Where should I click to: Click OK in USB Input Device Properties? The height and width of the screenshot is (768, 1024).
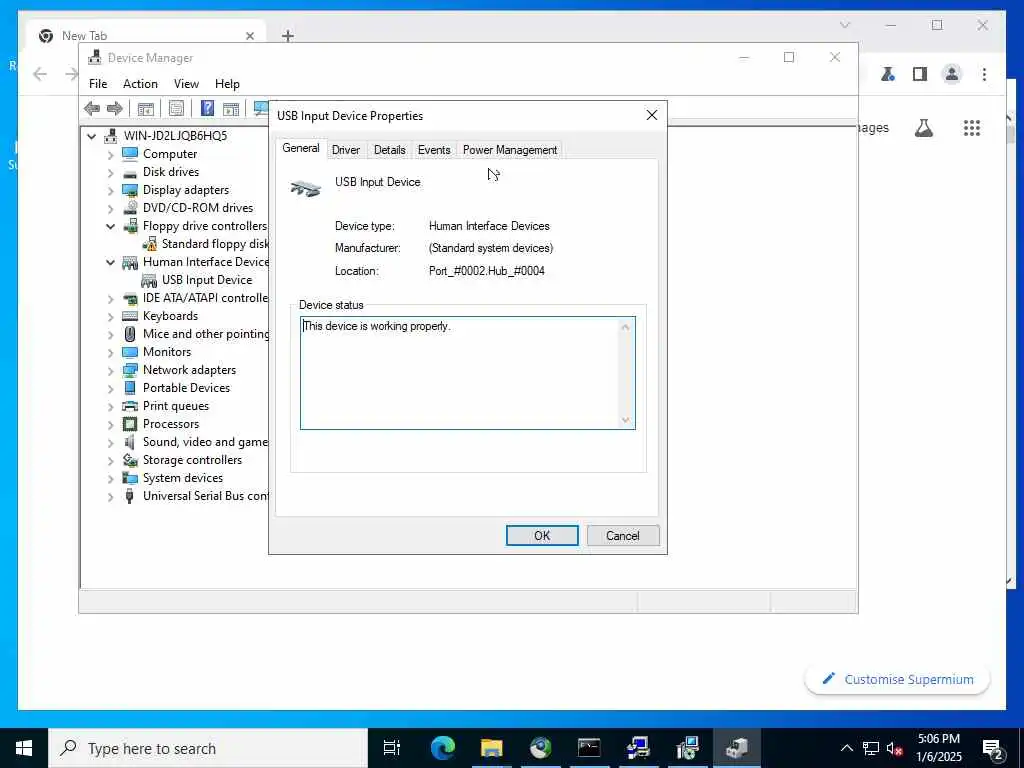coord(542,536)
